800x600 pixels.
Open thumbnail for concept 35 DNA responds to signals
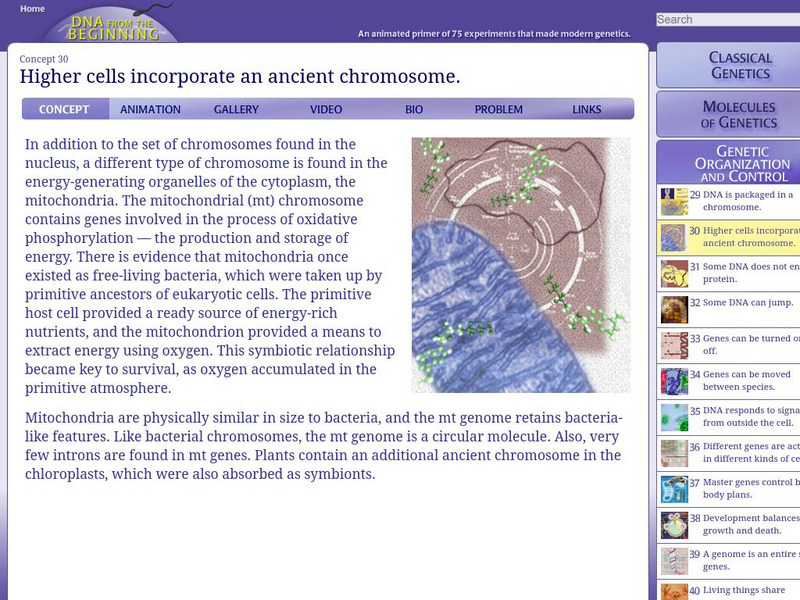(x=674, y=417)
